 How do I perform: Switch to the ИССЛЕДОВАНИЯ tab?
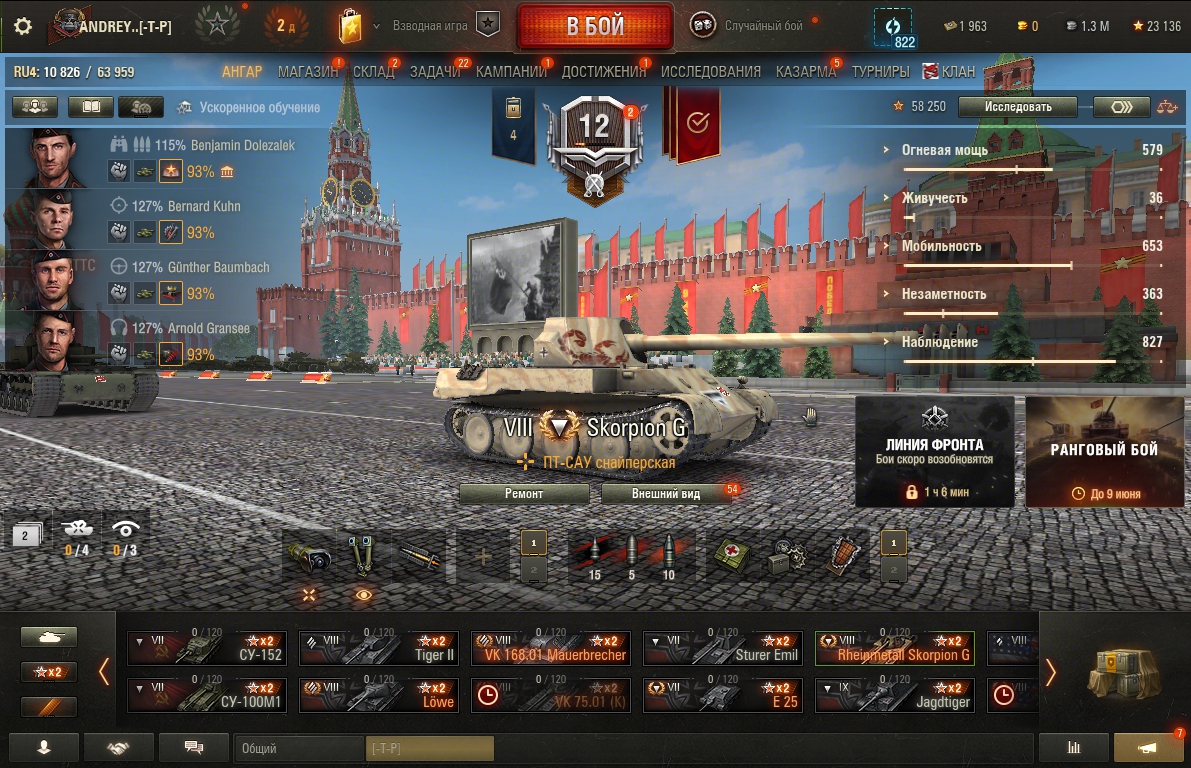710,72
